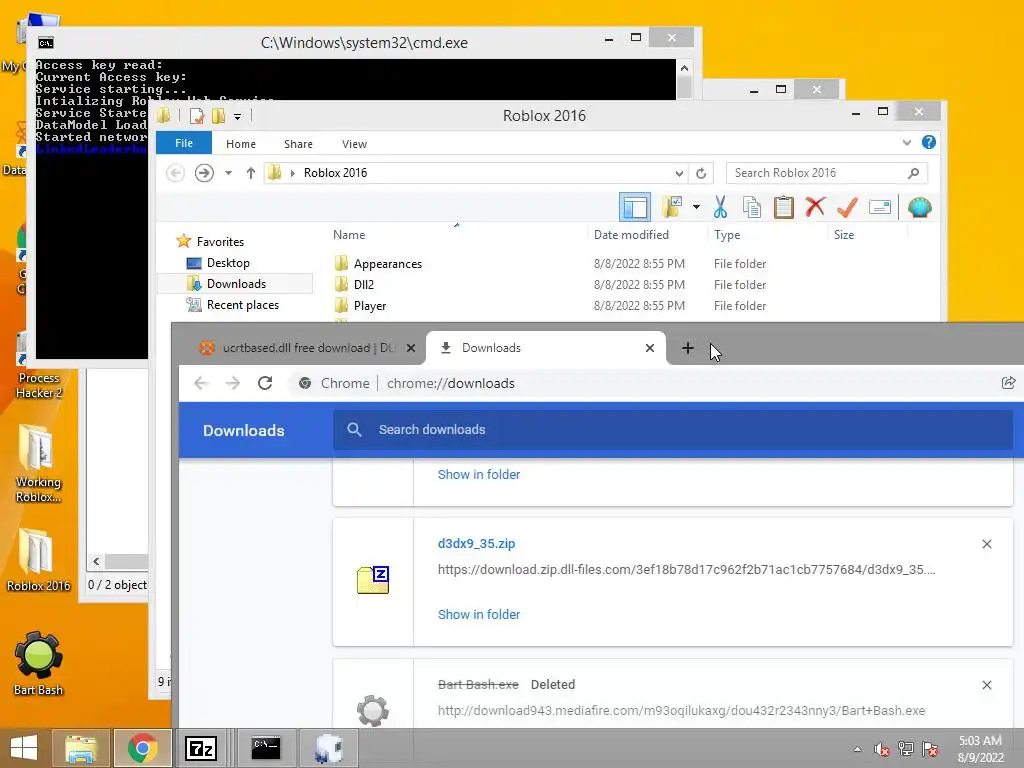Remove Bart Bash.exe from downloads list
This screenshot has height=768, width=1024.
[987, 685]
